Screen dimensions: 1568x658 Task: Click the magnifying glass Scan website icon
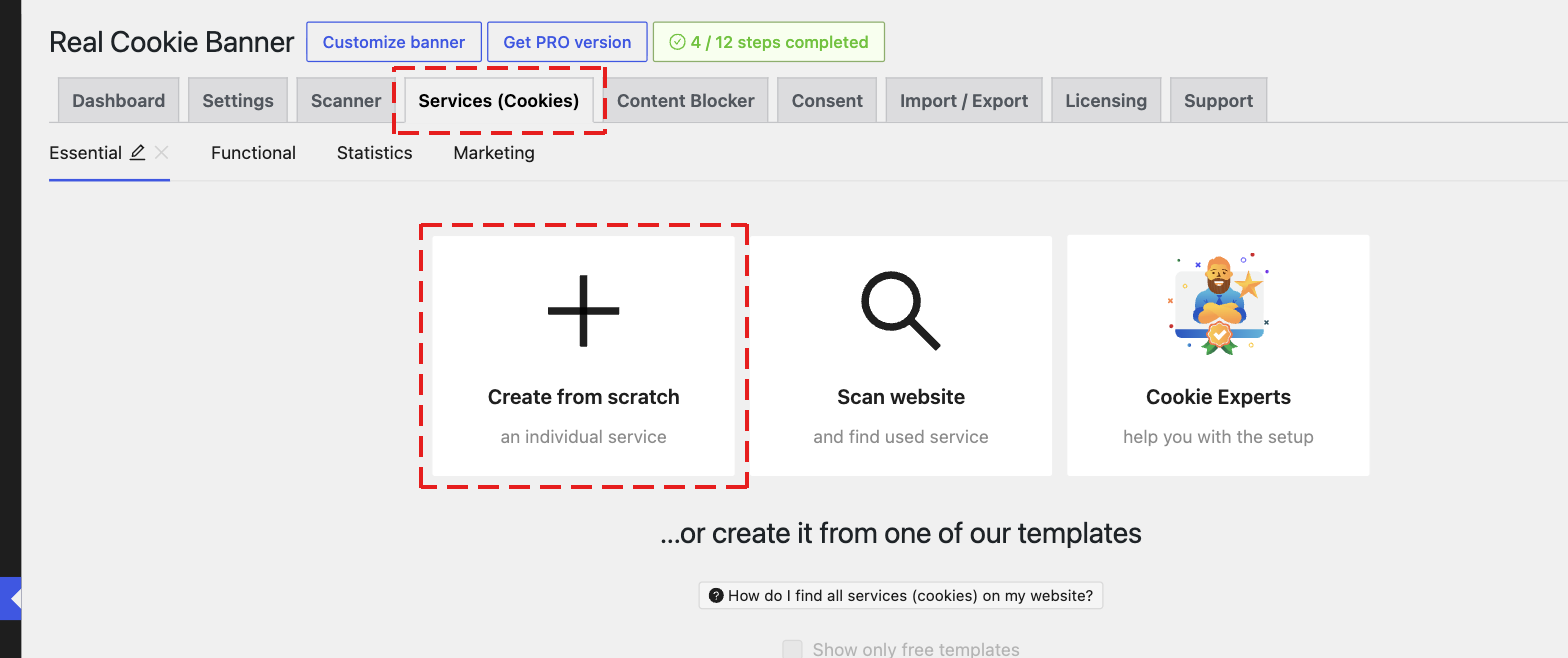click(901, 311)
